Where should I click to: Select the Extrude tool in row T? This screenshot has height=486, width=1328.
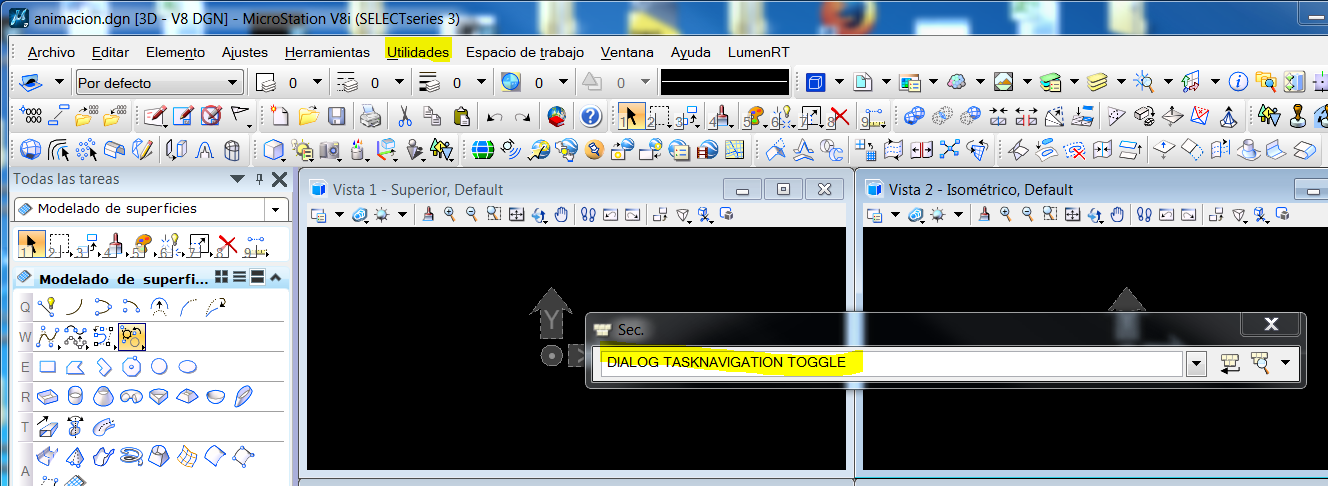point(47,427)
